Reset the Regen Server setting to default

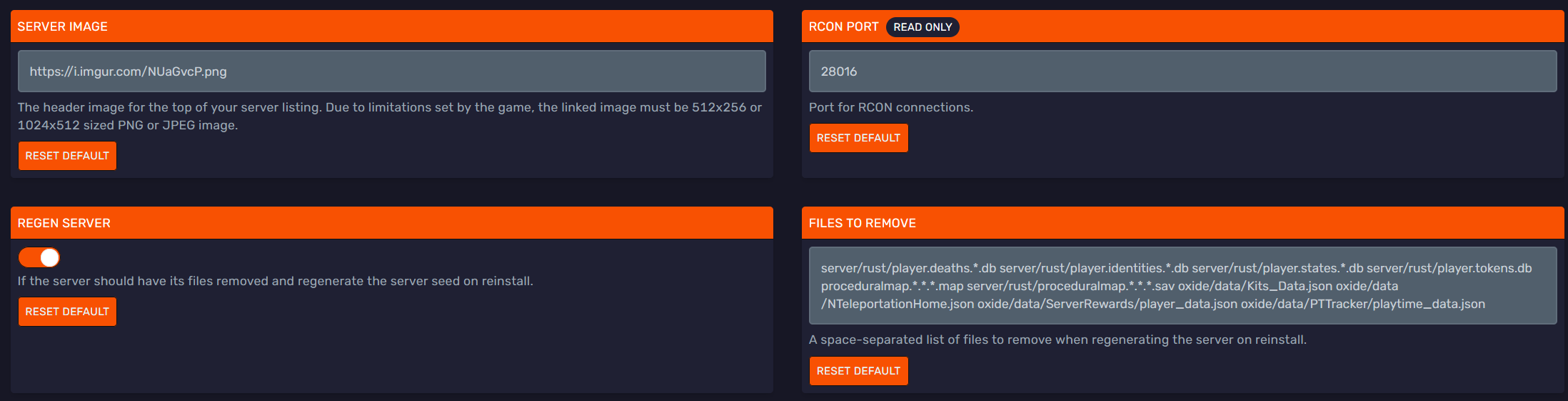67,312
